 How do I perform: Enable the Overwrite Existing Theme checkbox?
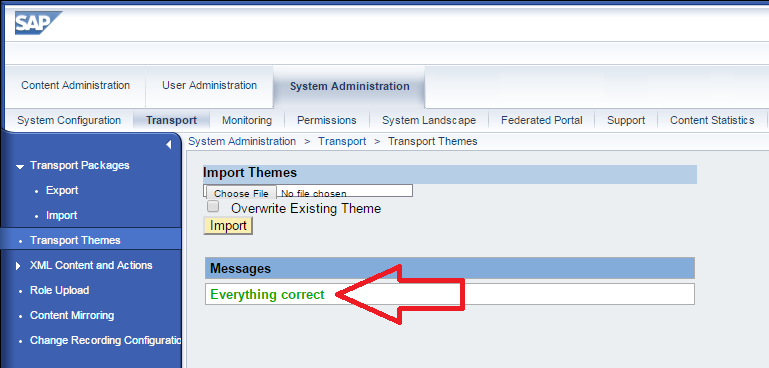pyautogui.click(x=213, y=206)
